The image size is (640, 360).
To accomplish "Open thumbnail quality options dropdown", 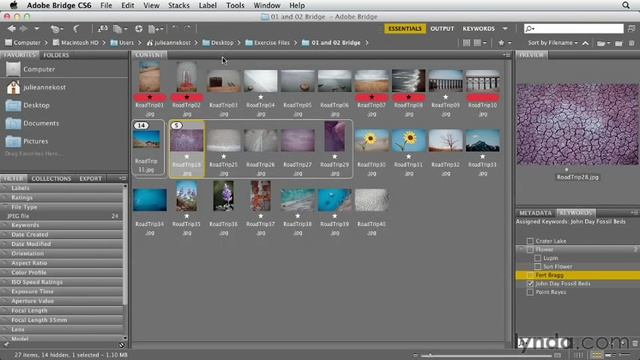I will point(480,42).
